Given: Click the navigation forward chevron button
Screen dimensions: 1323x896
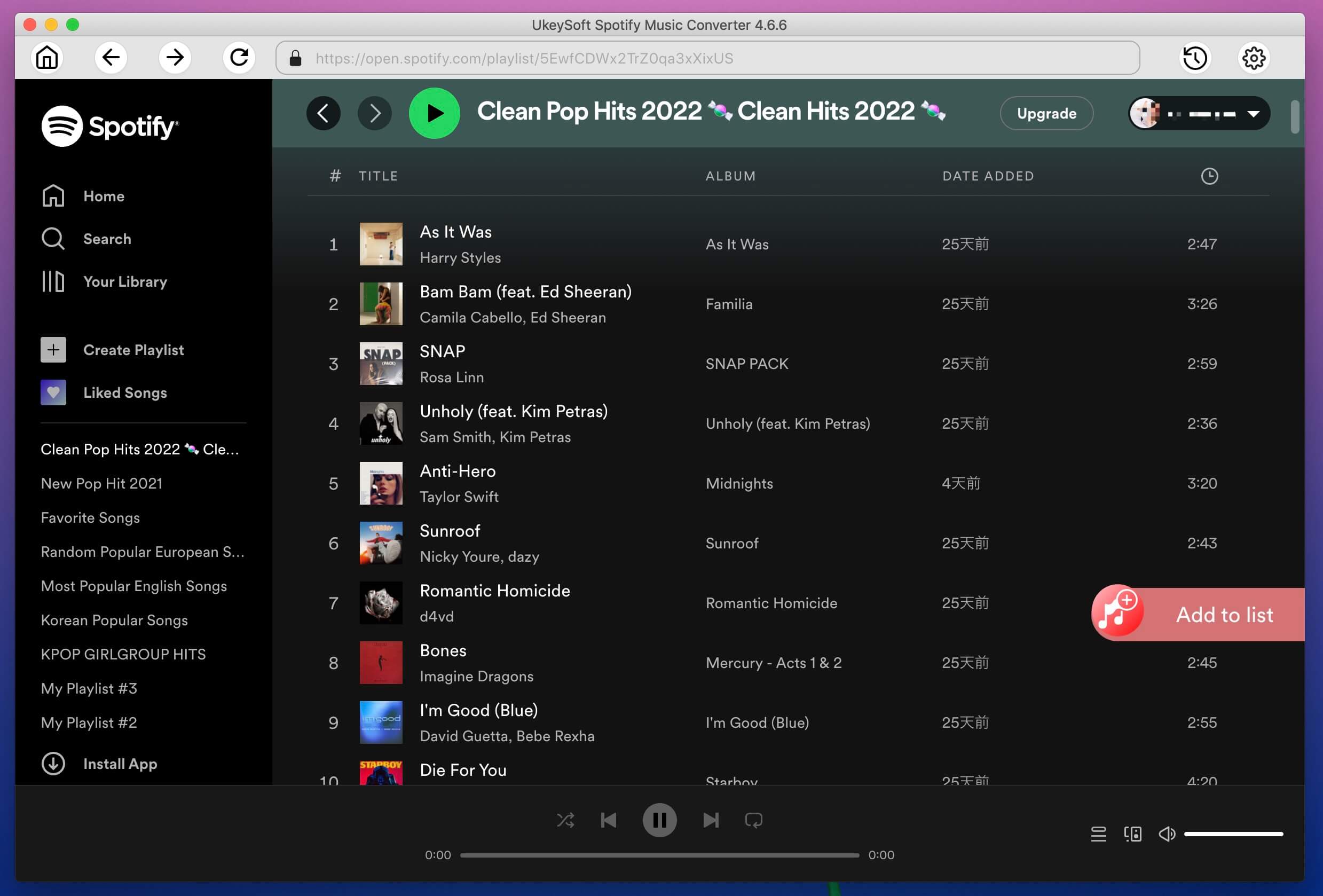Looking at the screenshot, I should coord(377,112).
